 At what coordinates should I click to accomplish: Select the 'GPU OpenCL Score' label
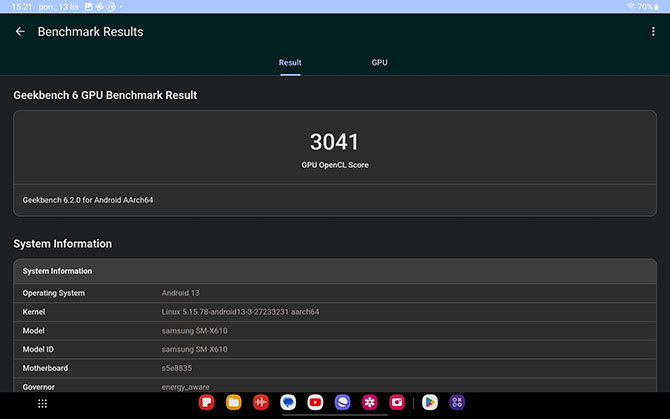point(335,165)
